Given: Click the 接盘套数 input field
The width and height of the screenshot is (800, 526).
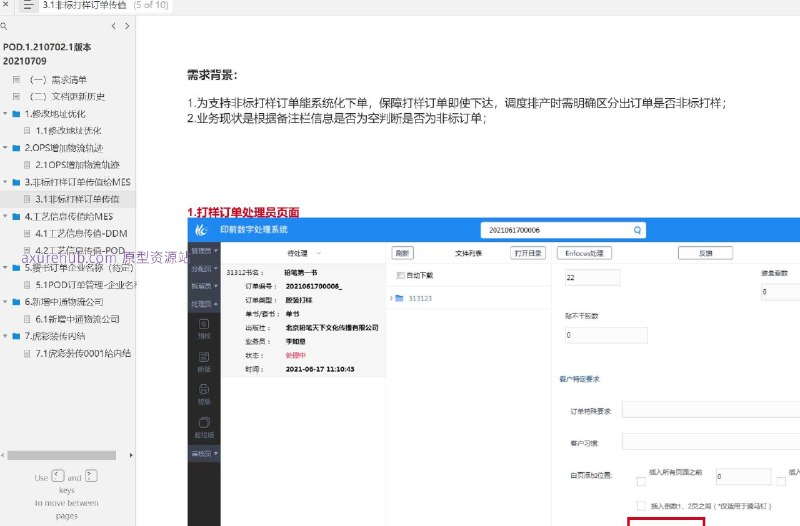Looking at the screenshot, I should click(781, 292).
